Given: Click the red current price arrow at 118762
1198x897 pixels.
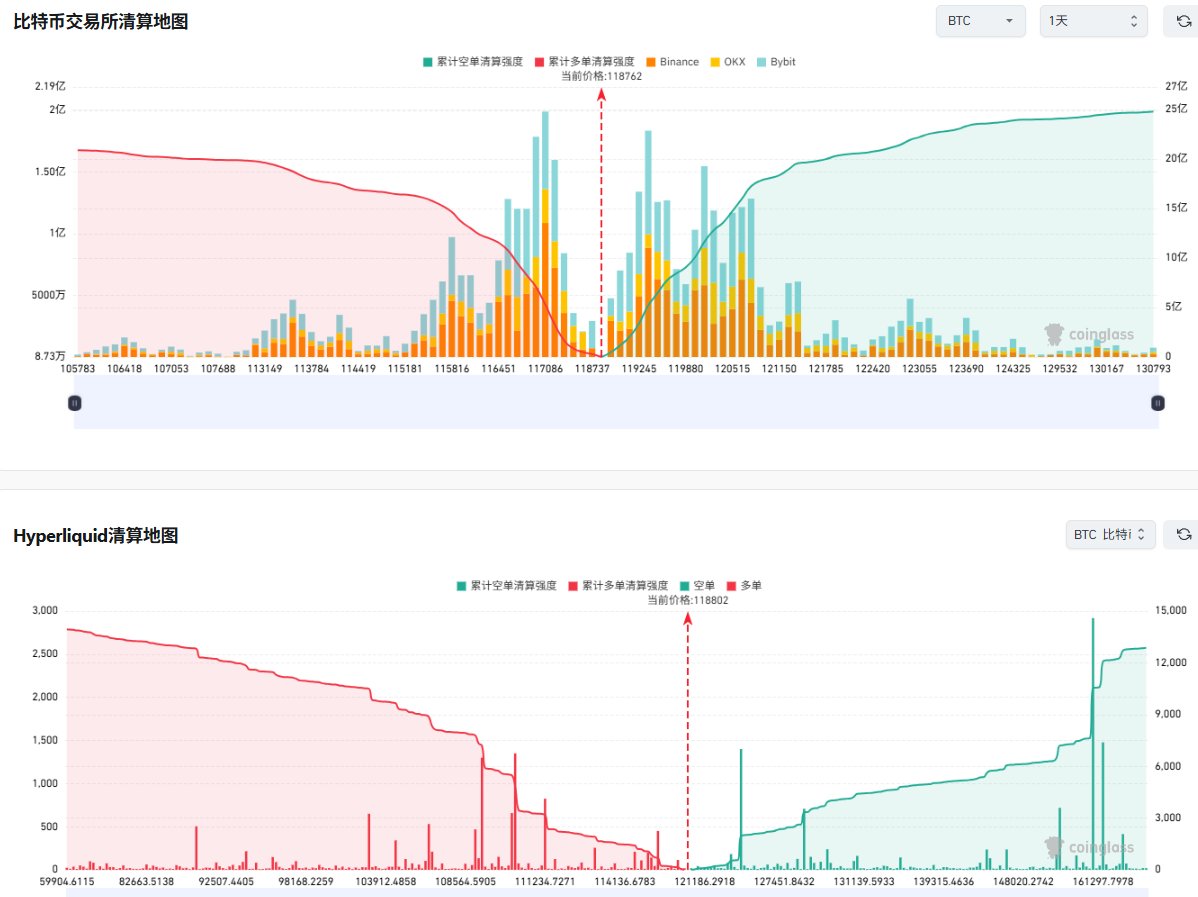Looking at the screenshot, I should [601, 95].
